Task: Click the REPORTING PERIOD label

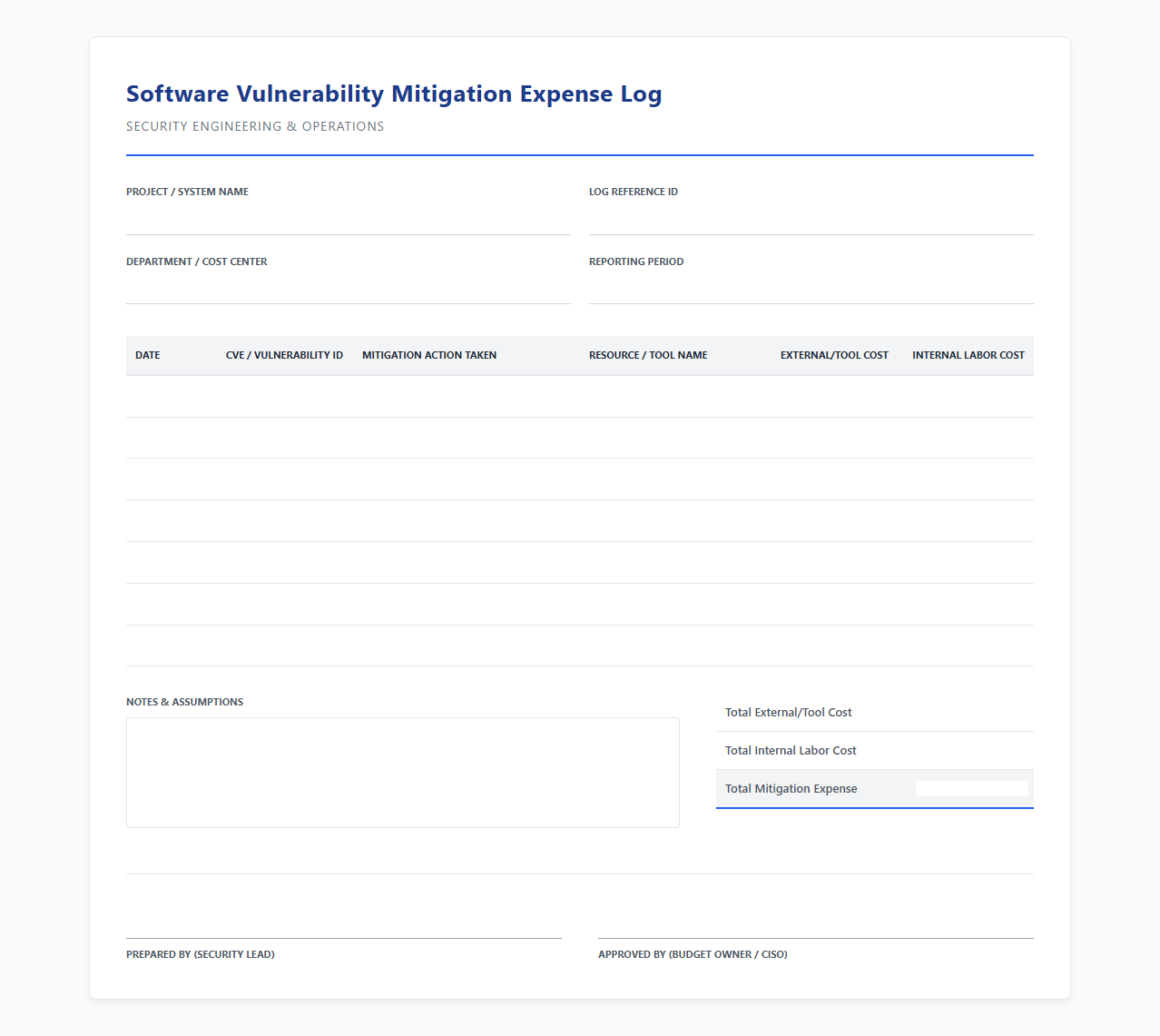Action: tap(636, 261)
